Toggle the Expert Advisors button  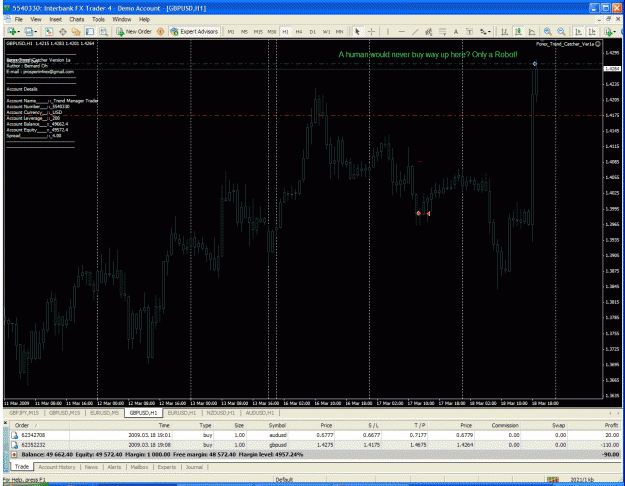pos(194,31)
